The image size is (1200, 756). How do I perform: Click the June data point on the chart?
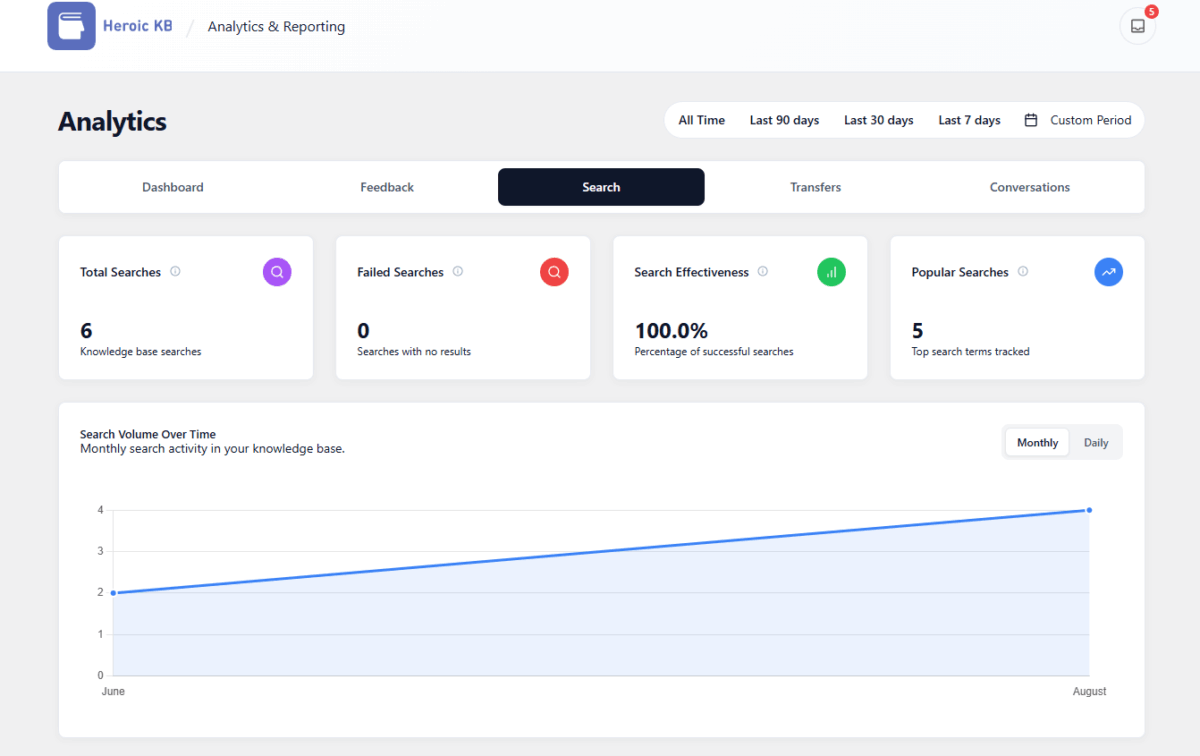pos(113,593)
